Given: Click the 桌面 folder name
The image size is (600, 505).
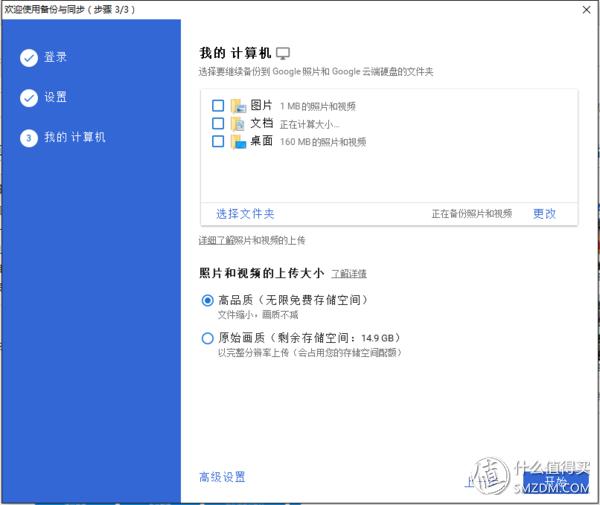Looking at the screenshot, I should point(261,141).
